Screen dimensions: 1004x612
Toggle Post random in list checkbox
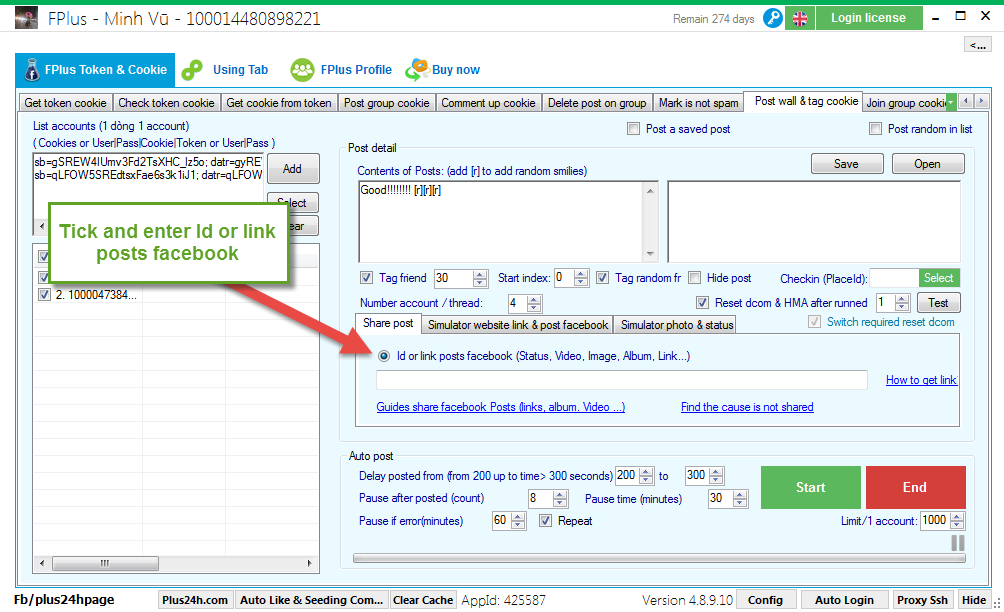tap(875, 129)
